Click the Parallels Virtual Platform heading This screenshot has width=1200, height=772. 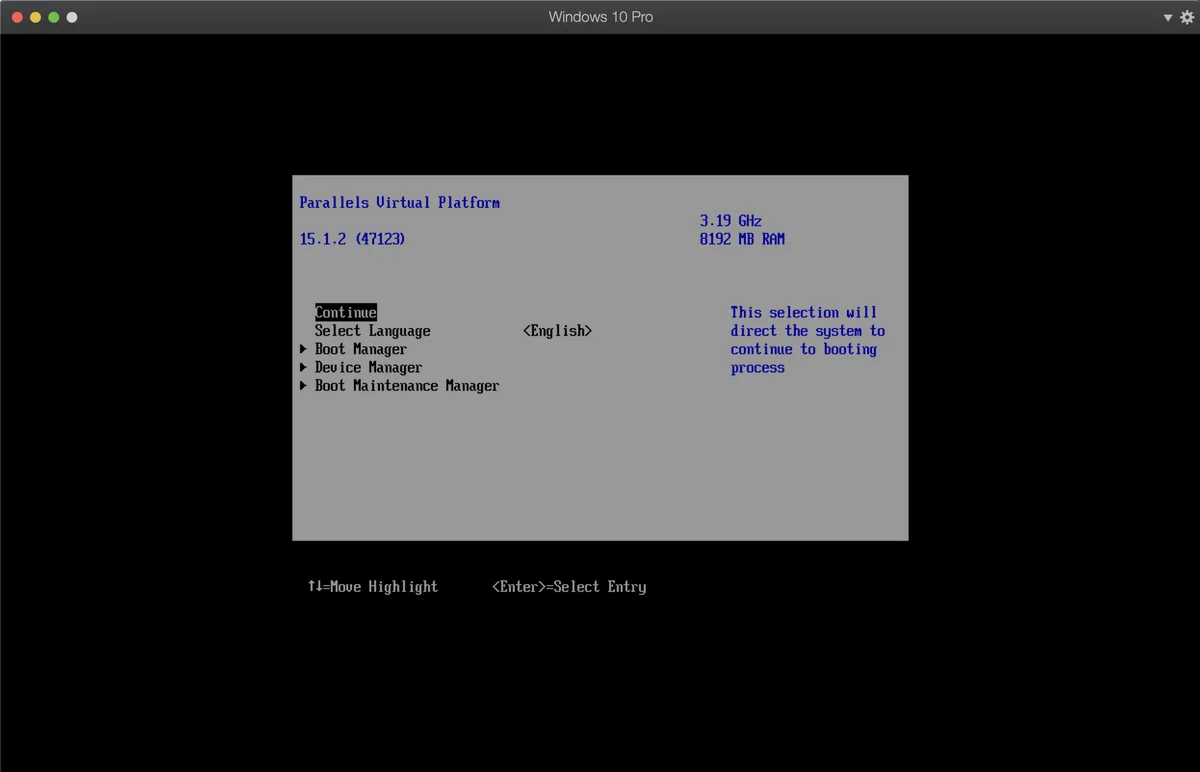click(400, 202)
